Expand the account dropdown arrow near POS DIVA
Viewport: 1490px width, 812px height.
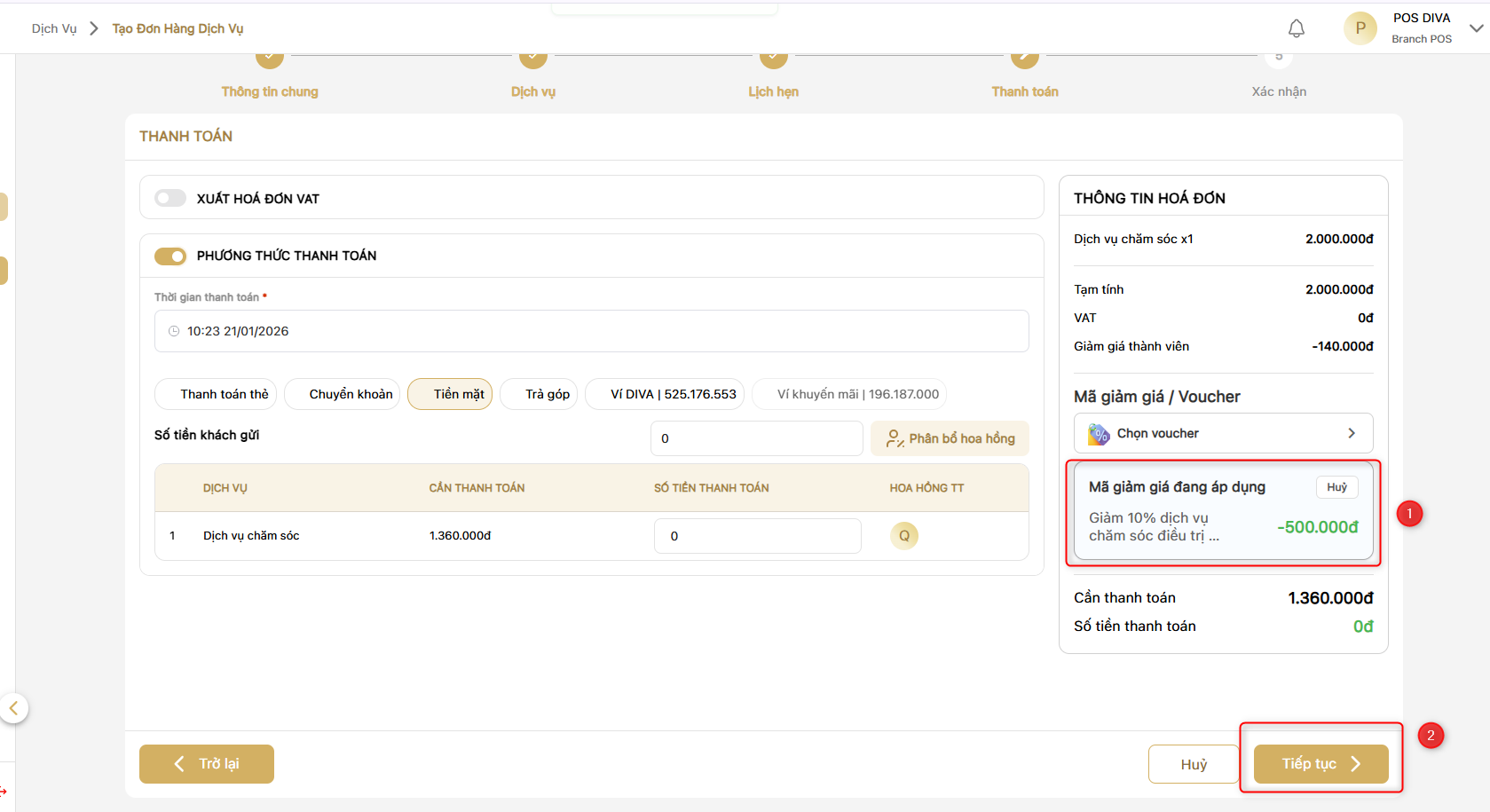point(1476,28)
